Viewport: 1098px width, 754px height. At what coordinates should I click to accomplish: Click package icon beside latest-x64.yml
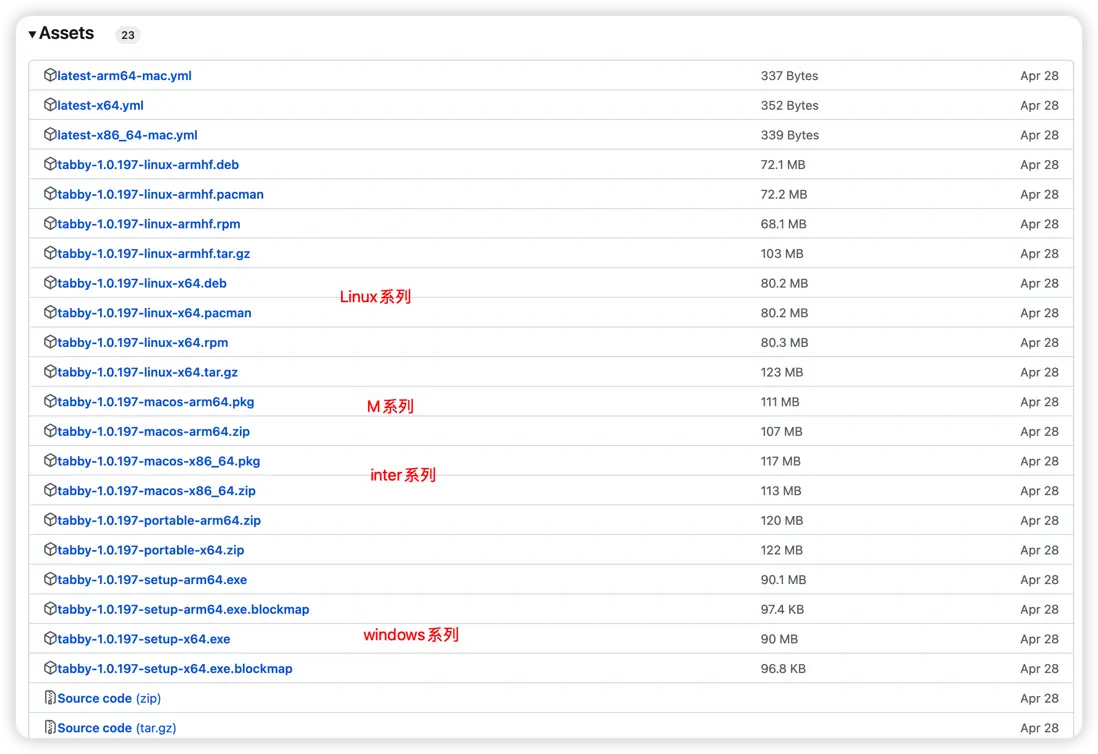click(50, 104)
